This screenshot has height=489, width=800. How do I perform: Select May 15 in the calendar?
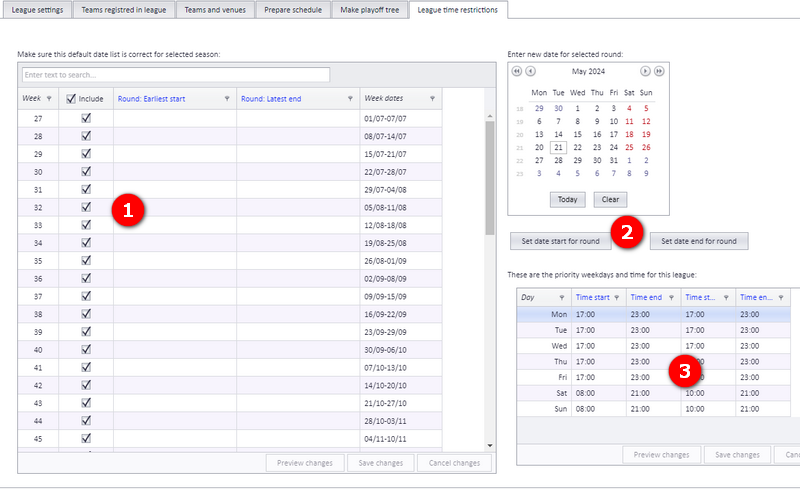click(x=578, y=134)
